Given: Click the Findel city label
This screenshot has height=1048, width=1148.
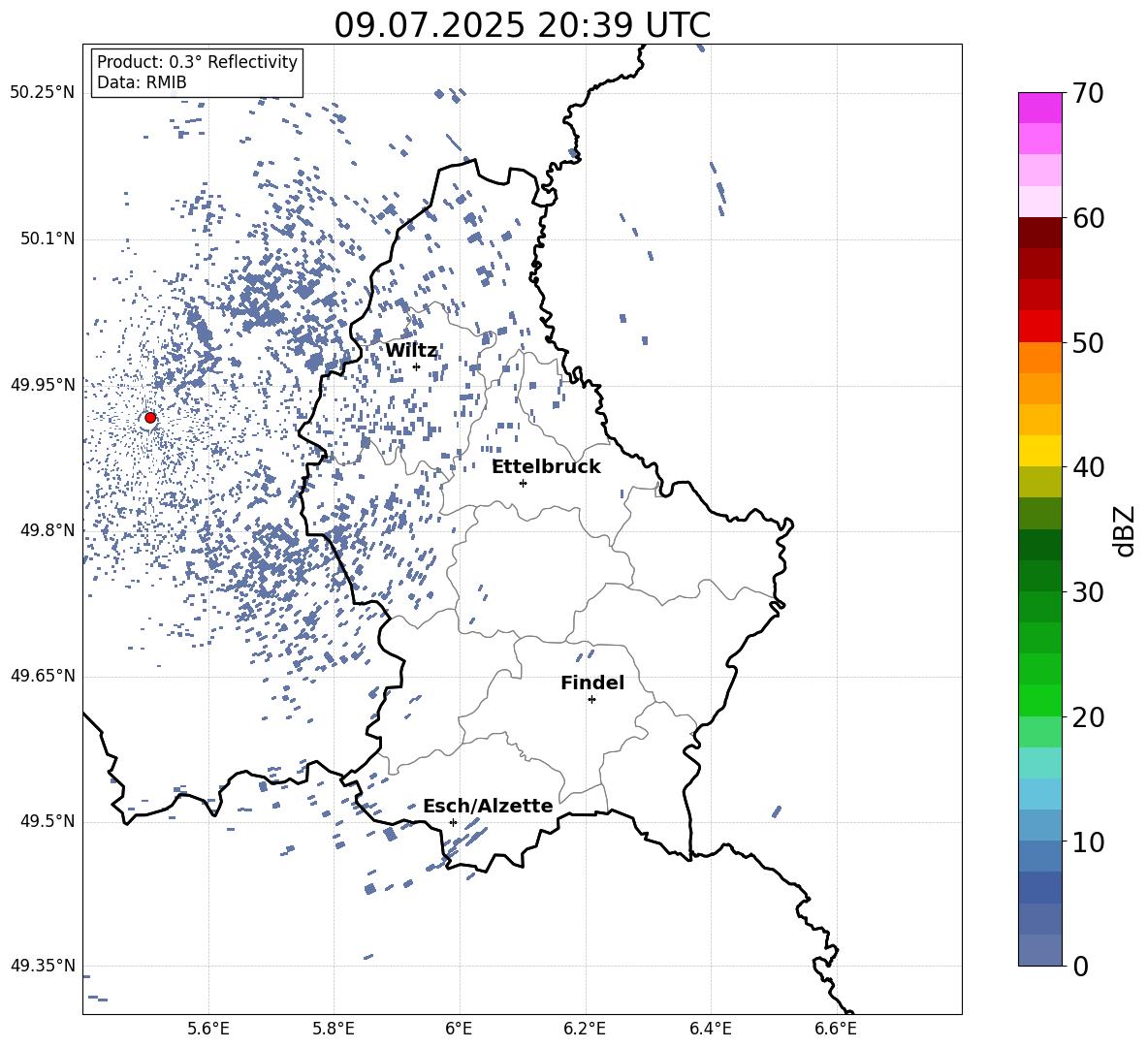Looking at the screenshot, I should [x=592, y=683].
